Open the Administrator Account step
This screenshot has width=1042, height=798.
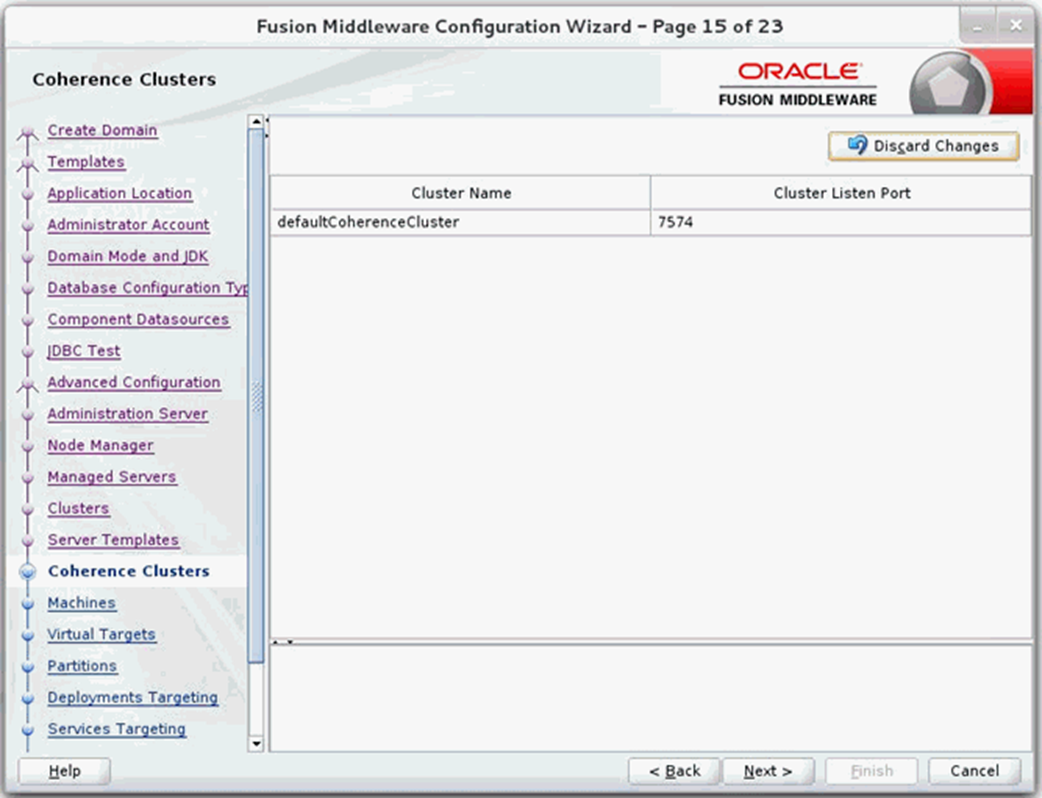[x=128, y=225]
